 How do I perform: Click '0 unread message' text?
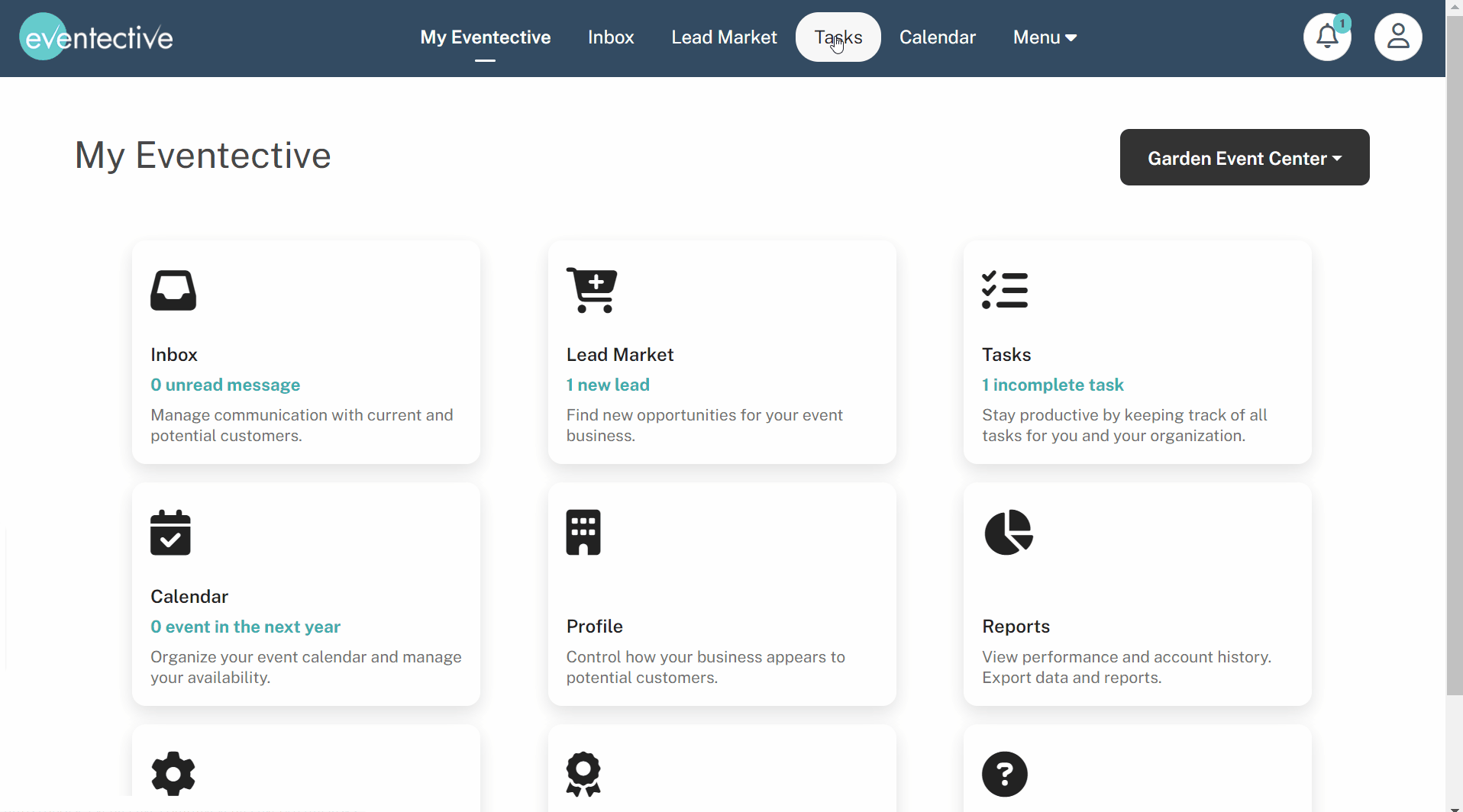(x=225, y=385)
